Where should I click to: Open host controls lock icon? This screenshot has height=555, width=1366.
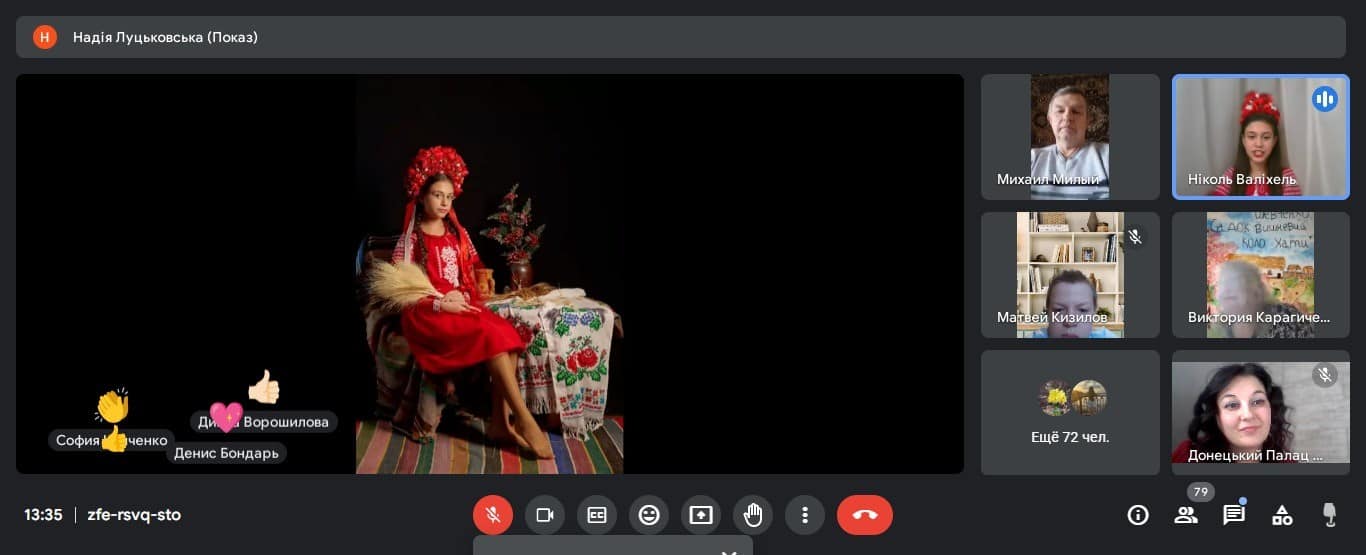pyautogui.click(x=1330, y=515)
